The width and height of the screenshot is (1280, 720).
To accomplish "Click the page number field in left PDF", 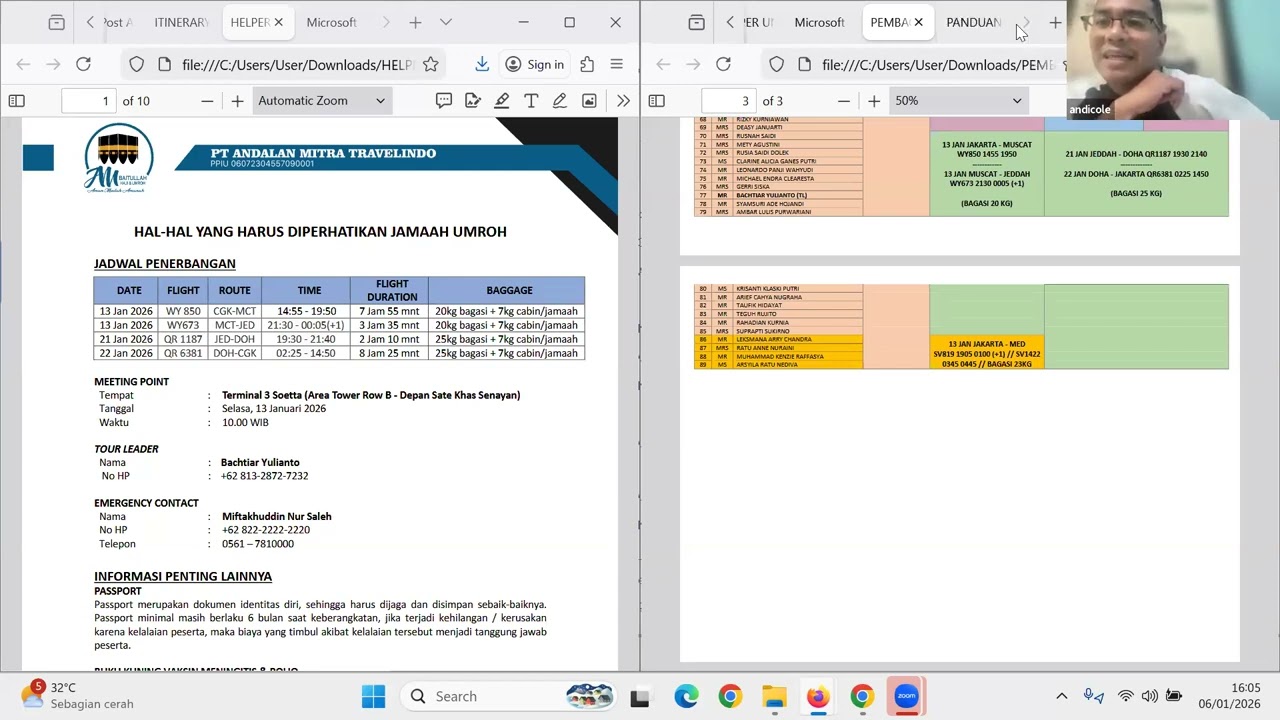I will (88, 100).
